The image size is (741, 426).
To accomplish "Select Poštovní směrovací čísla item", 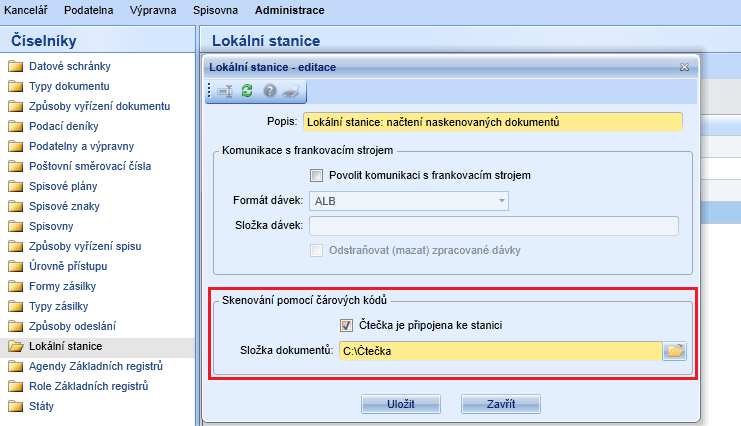I will coord(90,166).
